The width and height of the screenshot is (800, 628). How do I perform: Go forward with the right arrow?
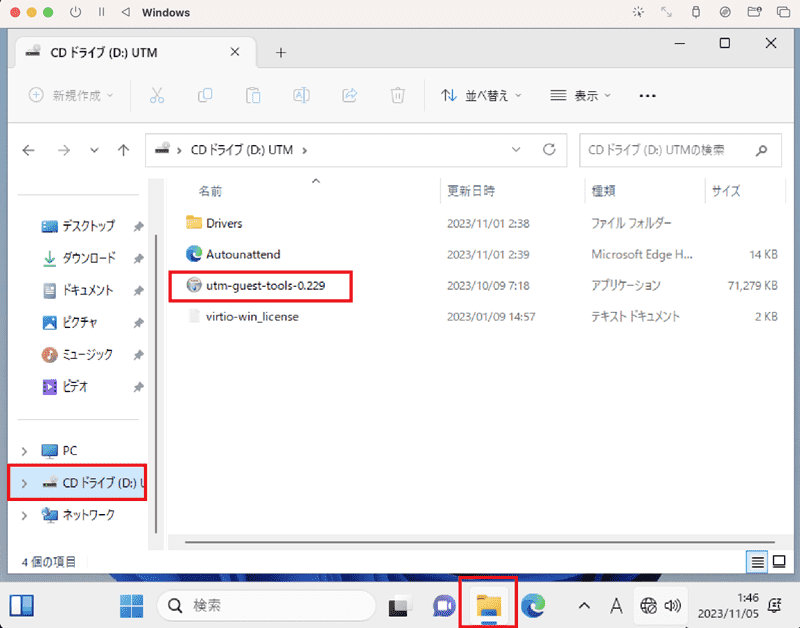(64, 150)
